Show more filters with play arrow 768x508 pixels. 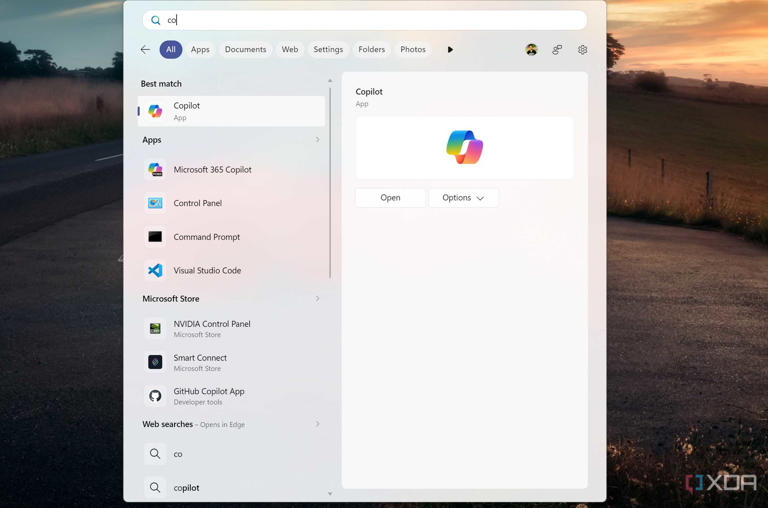450,49
